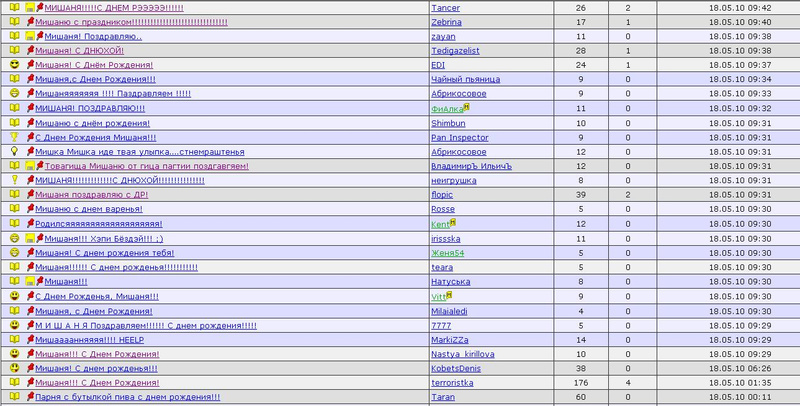The image size is (800, 406).
Task: Click the reply count 176 in terroristka's row
Action: [x=581, y=383]
